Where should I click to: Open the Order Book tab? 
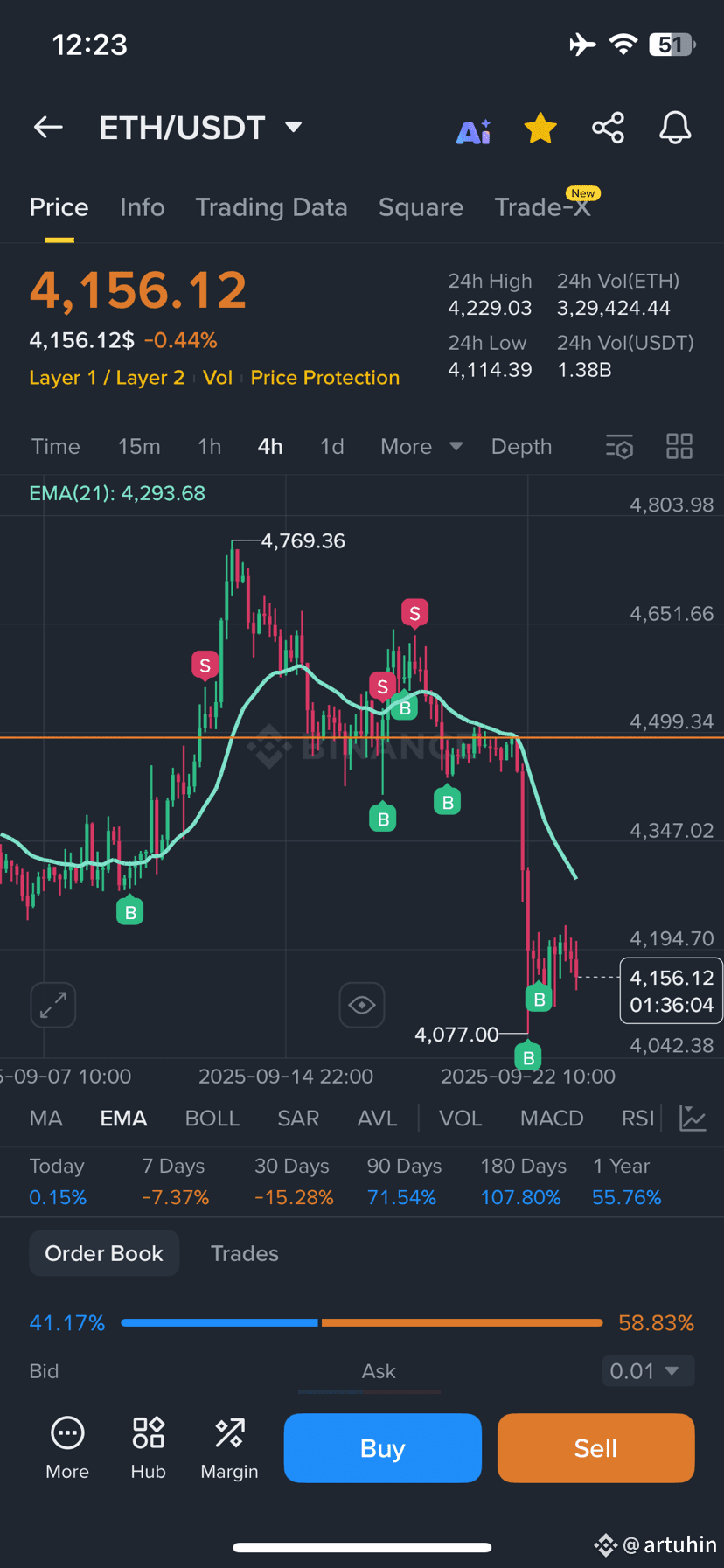point(104,1253)
